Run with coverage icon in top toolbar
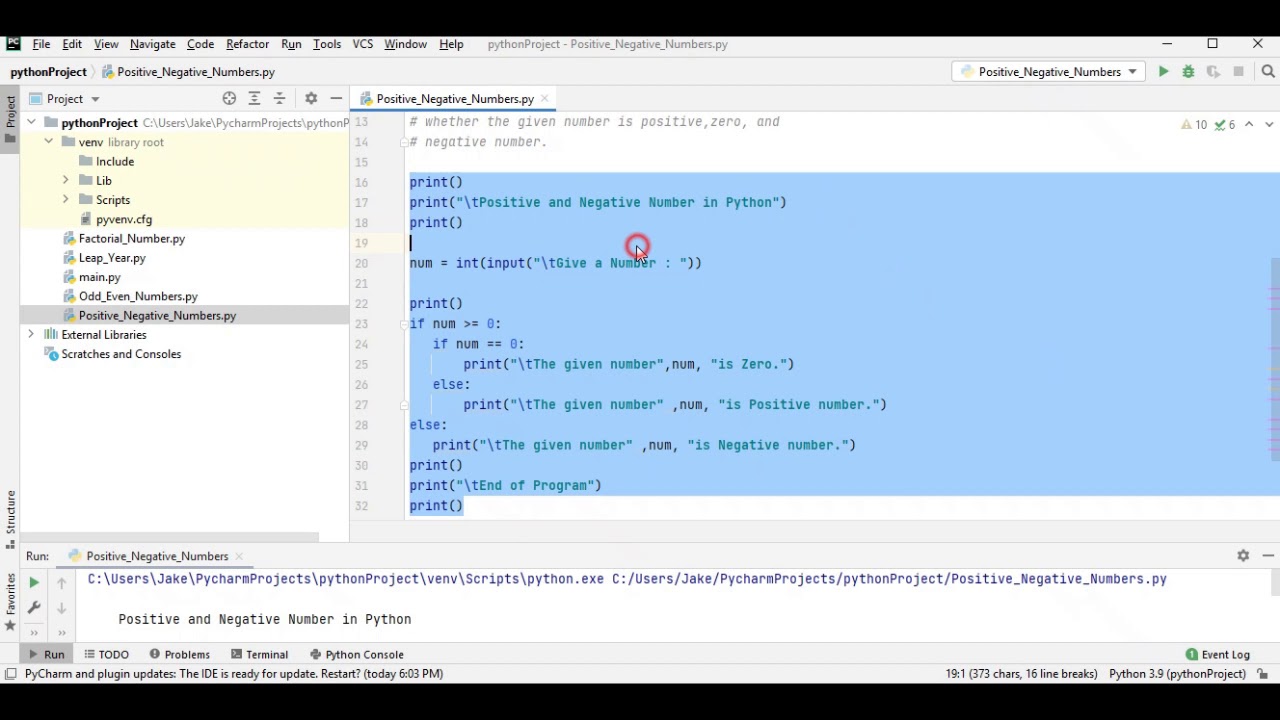 pyautogui.click(x=1213, y=72)
